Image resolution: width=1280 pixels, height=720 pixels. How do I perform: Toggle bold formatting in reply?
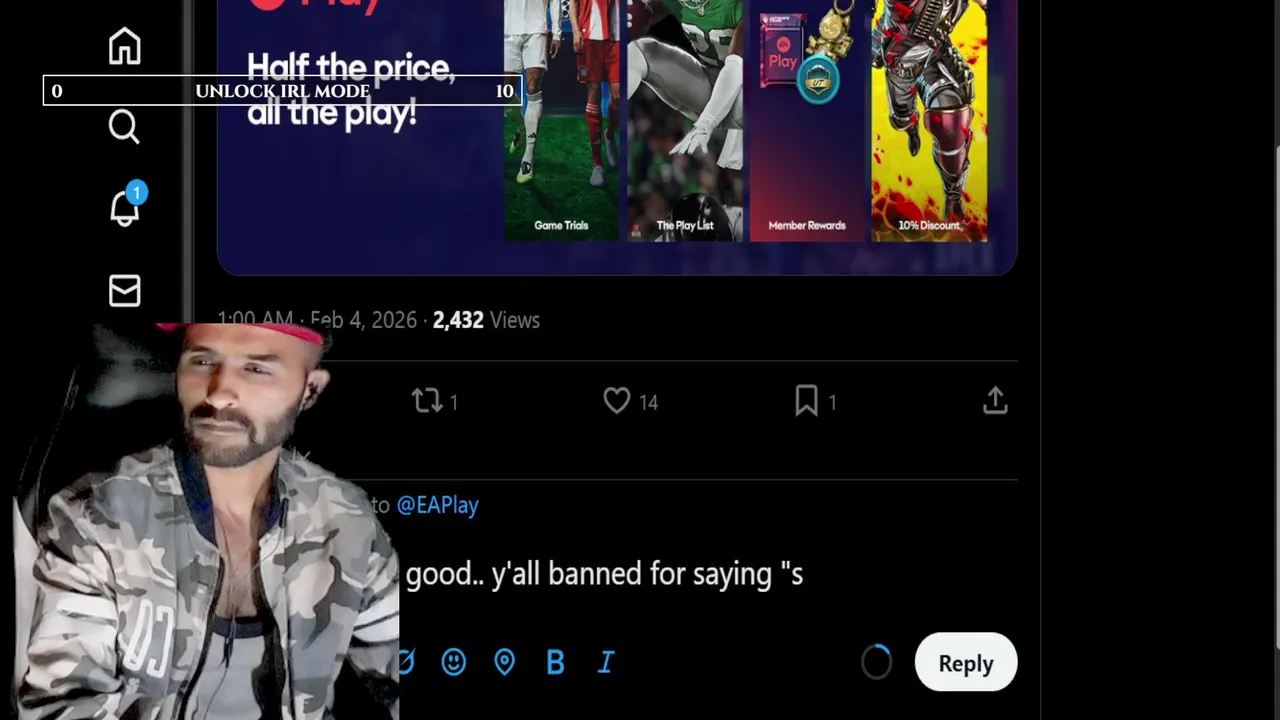(x=555, y=662)
